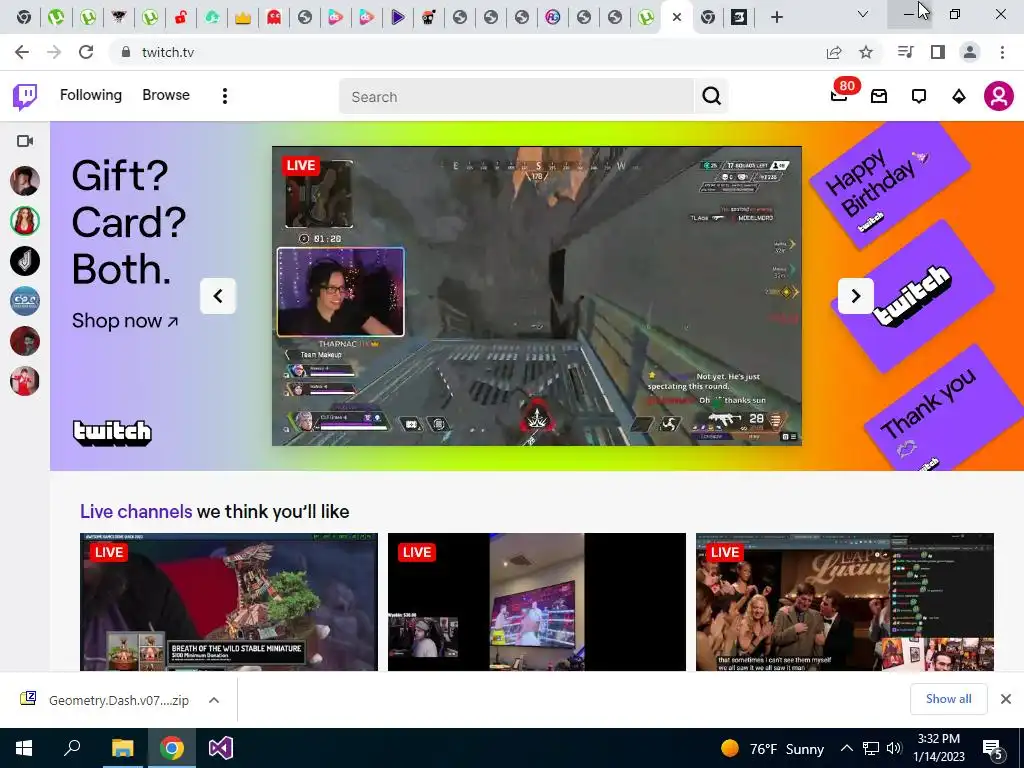Go back in Chrome browser

[x=22, y=52]
